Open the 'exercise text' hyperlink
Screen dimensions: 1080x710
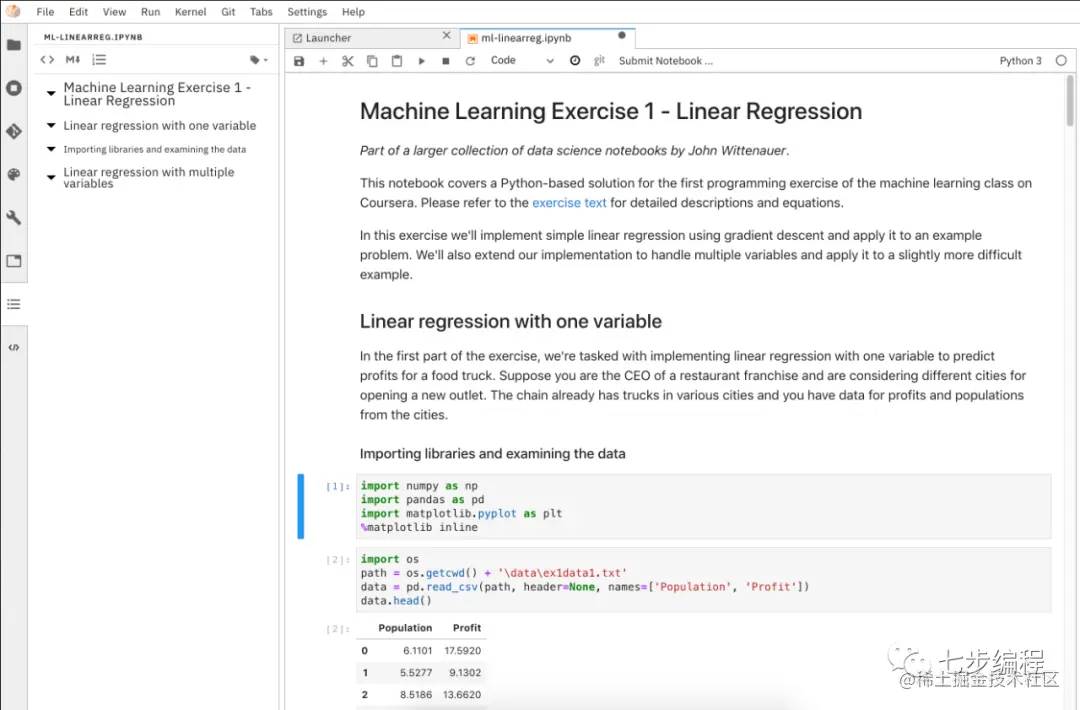pos(569,202)
